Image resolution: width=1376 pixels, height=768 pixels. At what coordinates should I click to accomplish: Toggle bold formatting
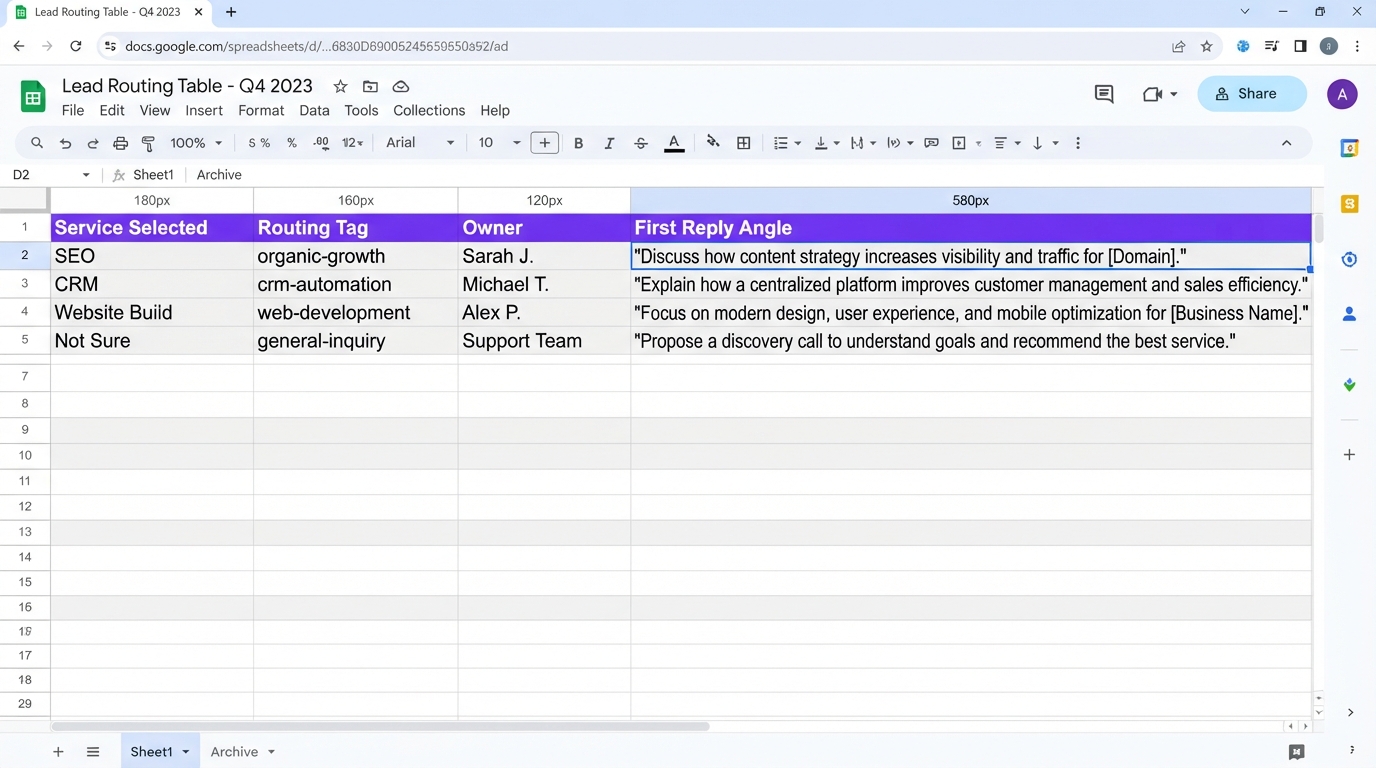click(x=578, y=143)
